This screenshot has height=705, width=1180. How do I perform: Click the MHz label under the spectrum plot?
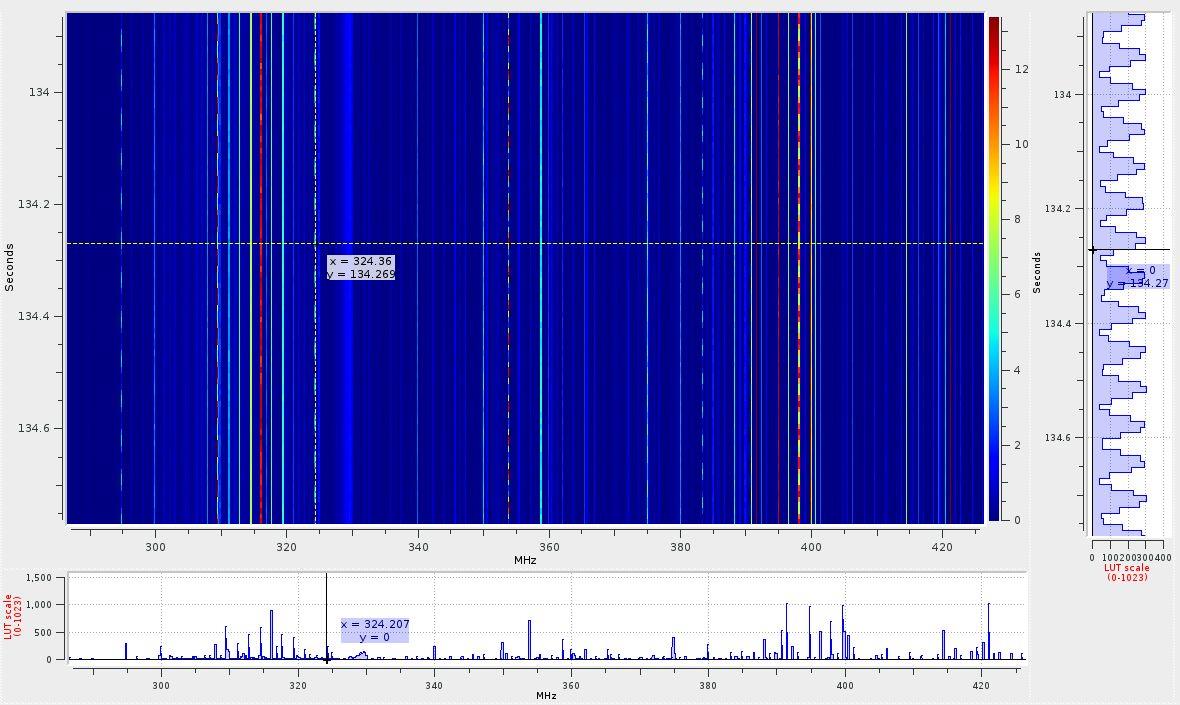(546, 696)
